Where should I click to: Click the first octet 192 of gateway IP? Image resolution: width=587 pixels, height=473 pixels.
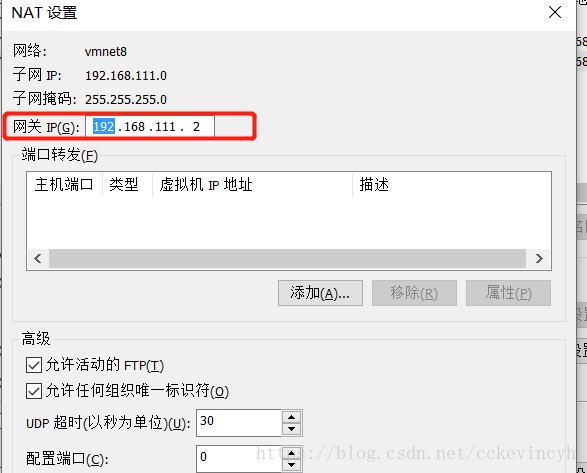[x=104, y=127]
